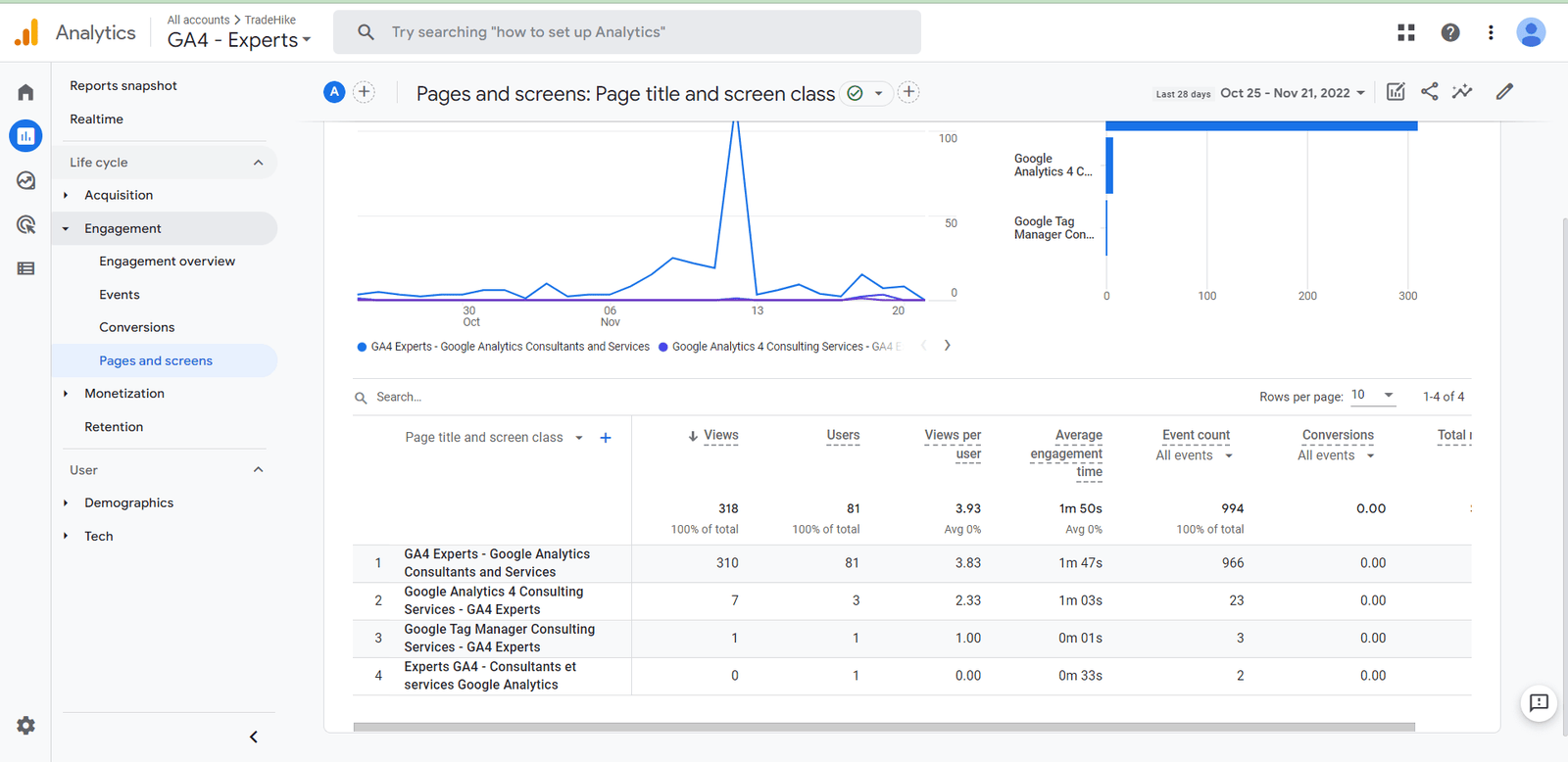Click in the top search field
The image size is (1568, 762).
point(627,32)
